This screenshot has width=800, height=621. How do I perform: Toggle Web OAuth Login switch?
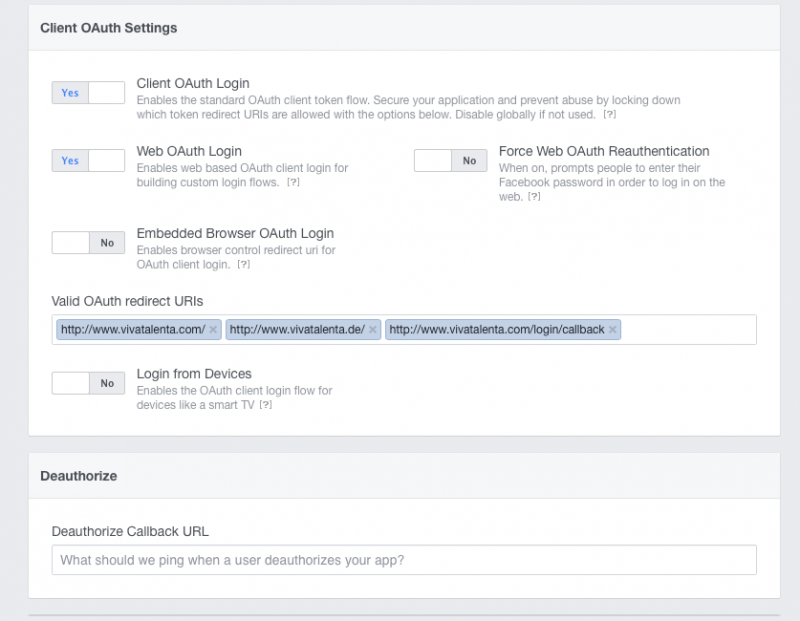click(x=88, y=160)
